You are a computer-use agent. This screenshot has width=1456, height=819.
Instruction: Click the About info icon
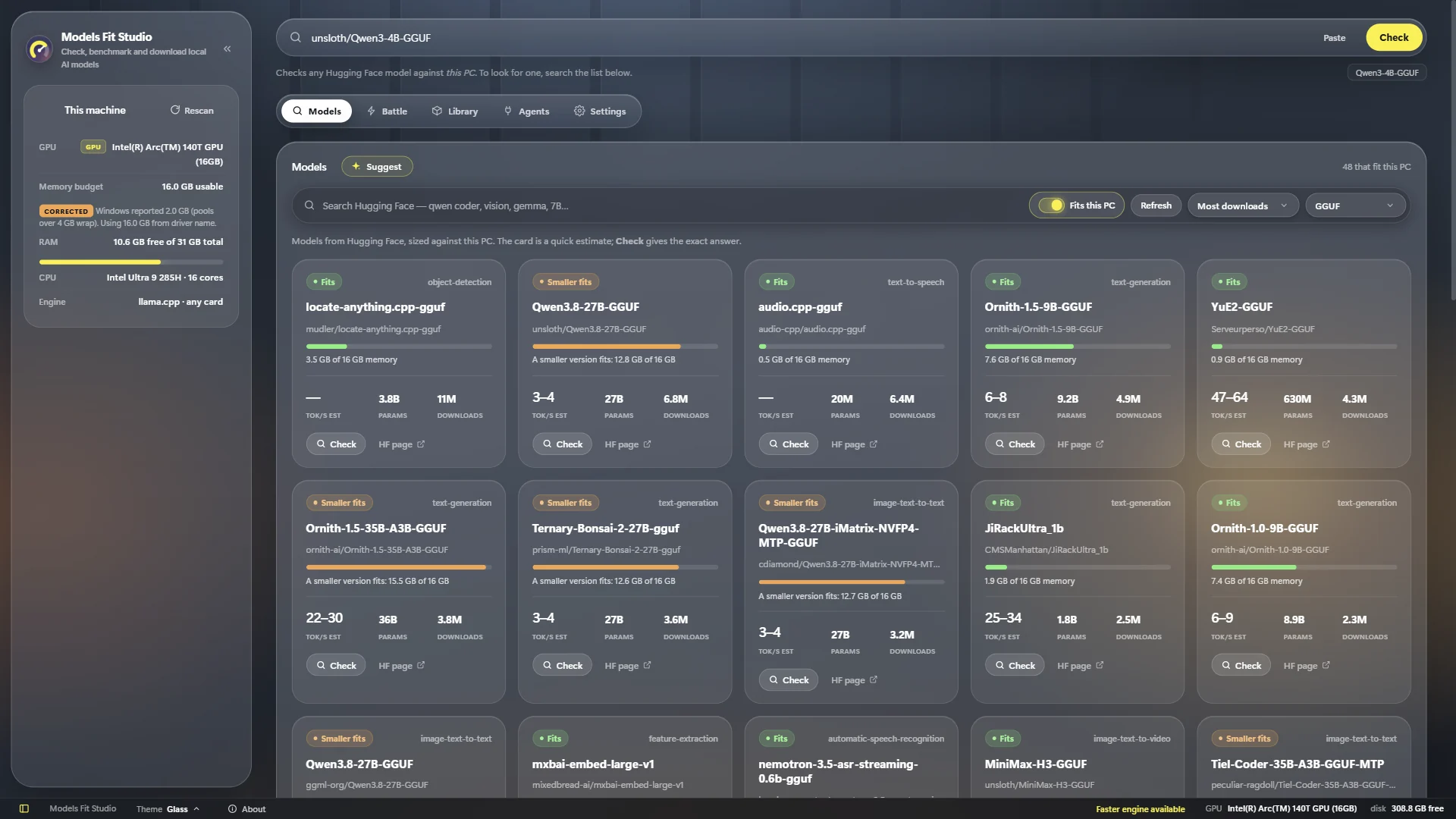(x=233, y=808)
